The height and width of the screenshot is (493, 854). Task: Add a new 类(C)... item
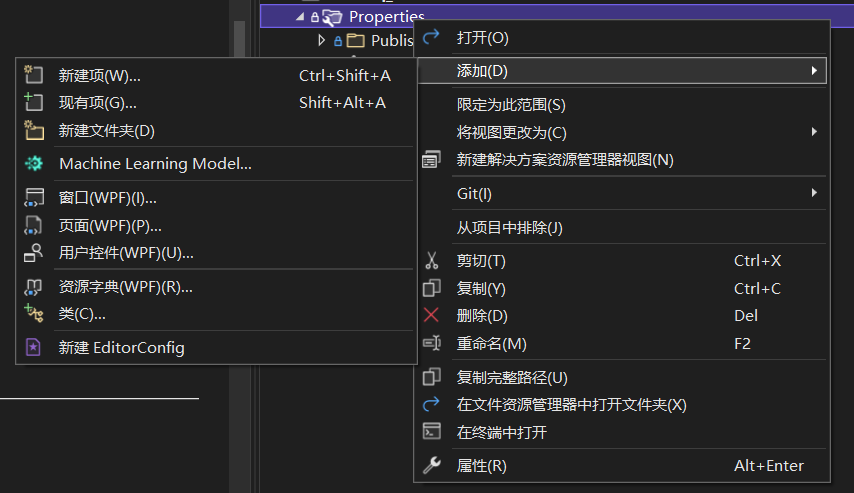(x=216, y=314)
